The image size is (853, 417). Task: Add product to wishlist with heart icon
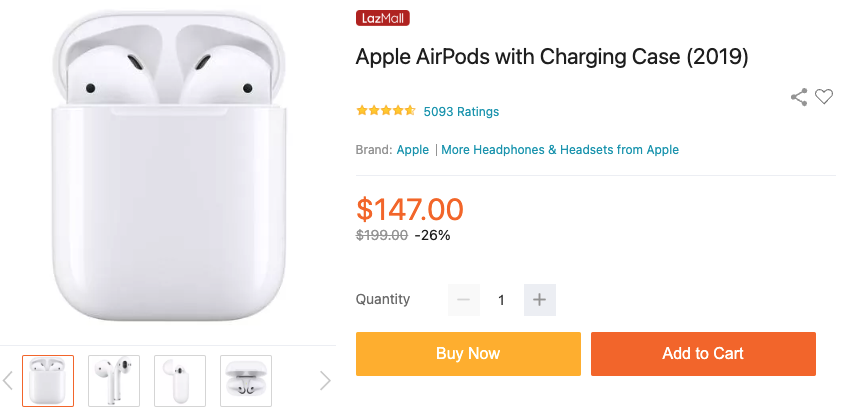pos(824,97)
